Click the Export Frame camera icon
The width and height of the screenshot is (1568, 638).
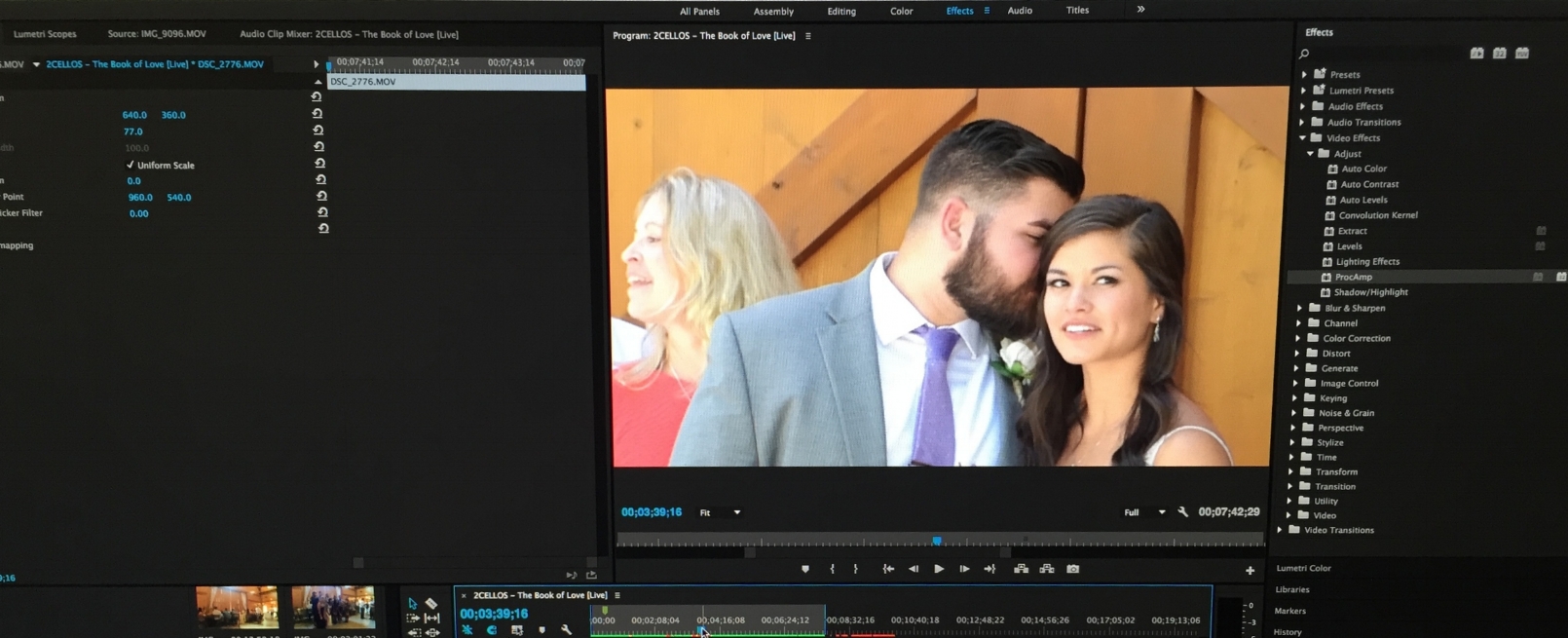pos(1073,569)
